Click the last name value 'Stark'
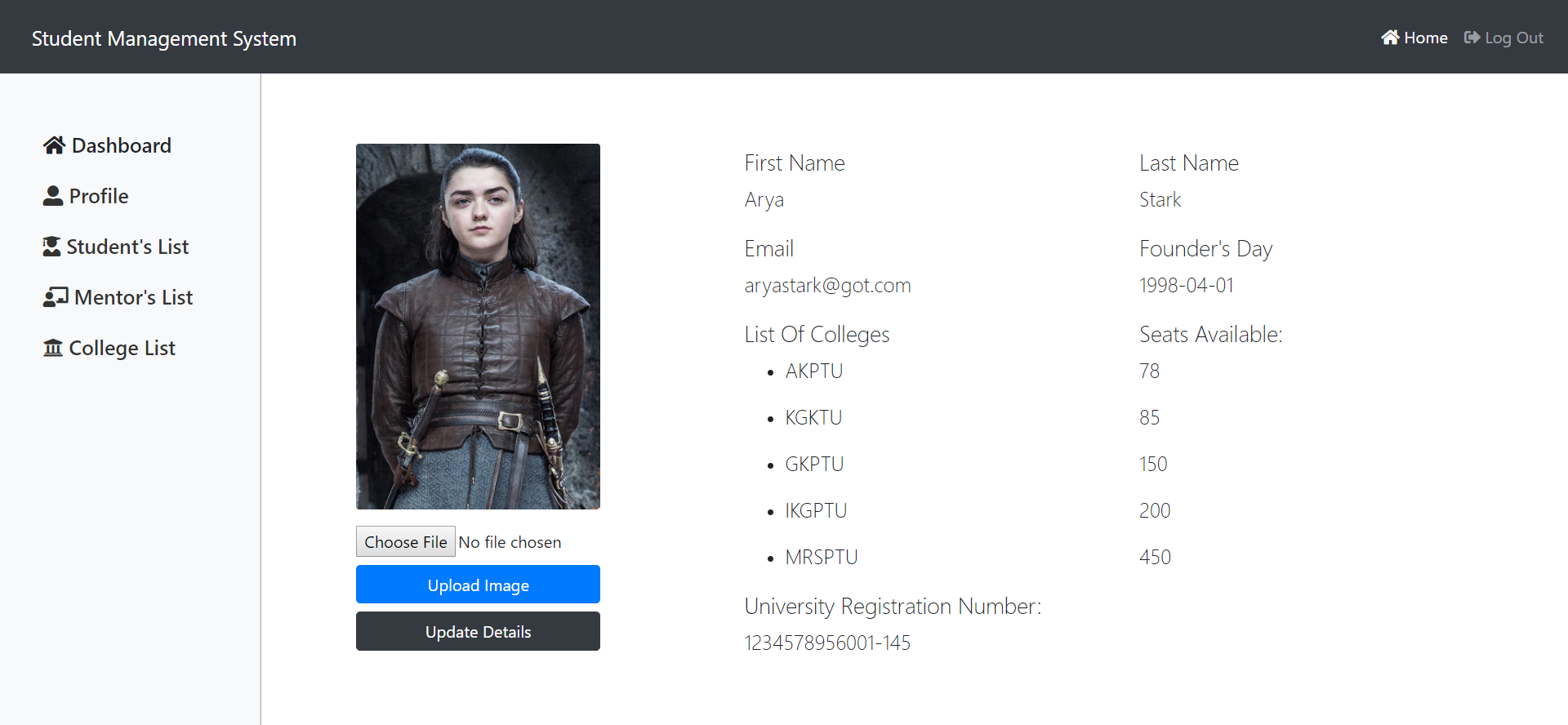Screen dimensions: 1568x725 [1160, 200]
